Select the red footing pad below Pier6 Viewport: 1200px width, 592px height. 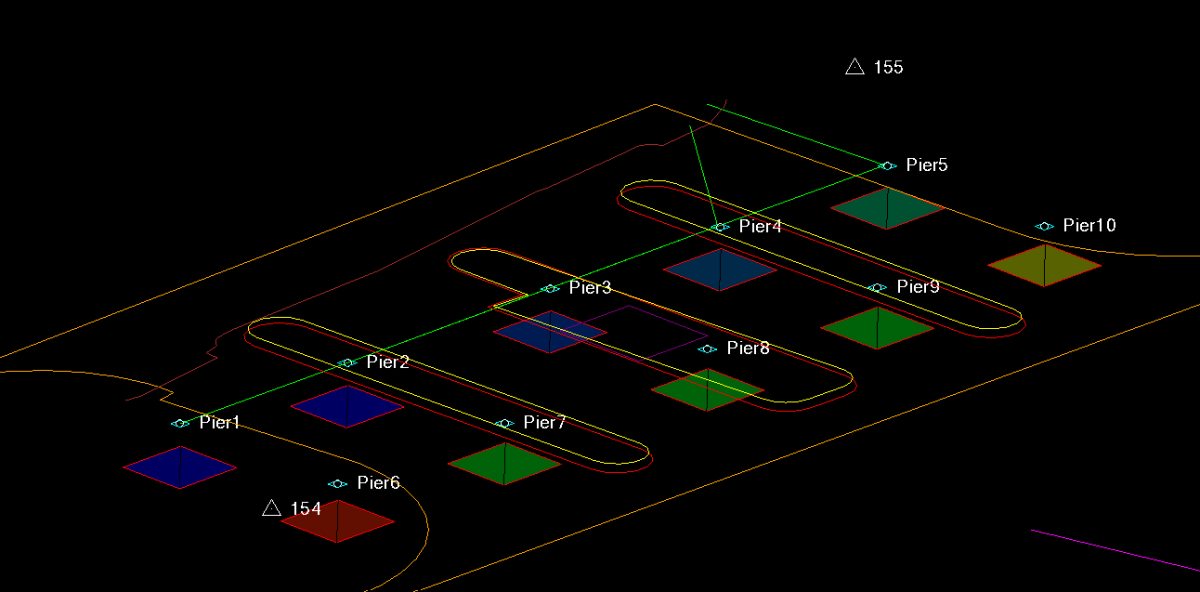click(x=337, y=521)
